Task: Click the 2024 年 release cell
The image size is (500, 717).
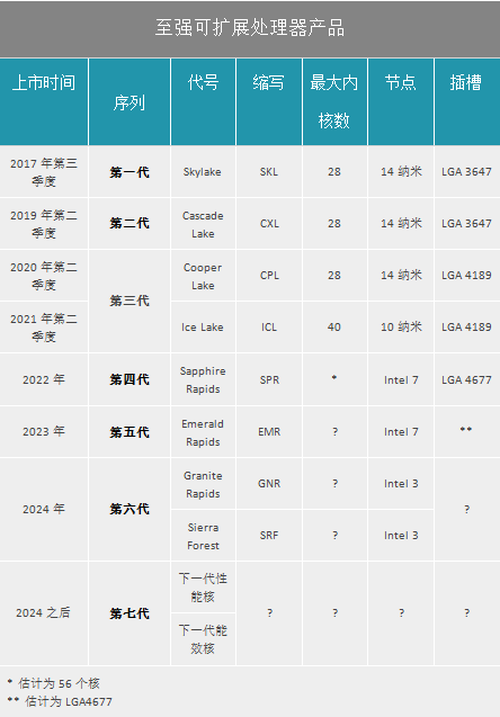Action: (x=44, y=509)
